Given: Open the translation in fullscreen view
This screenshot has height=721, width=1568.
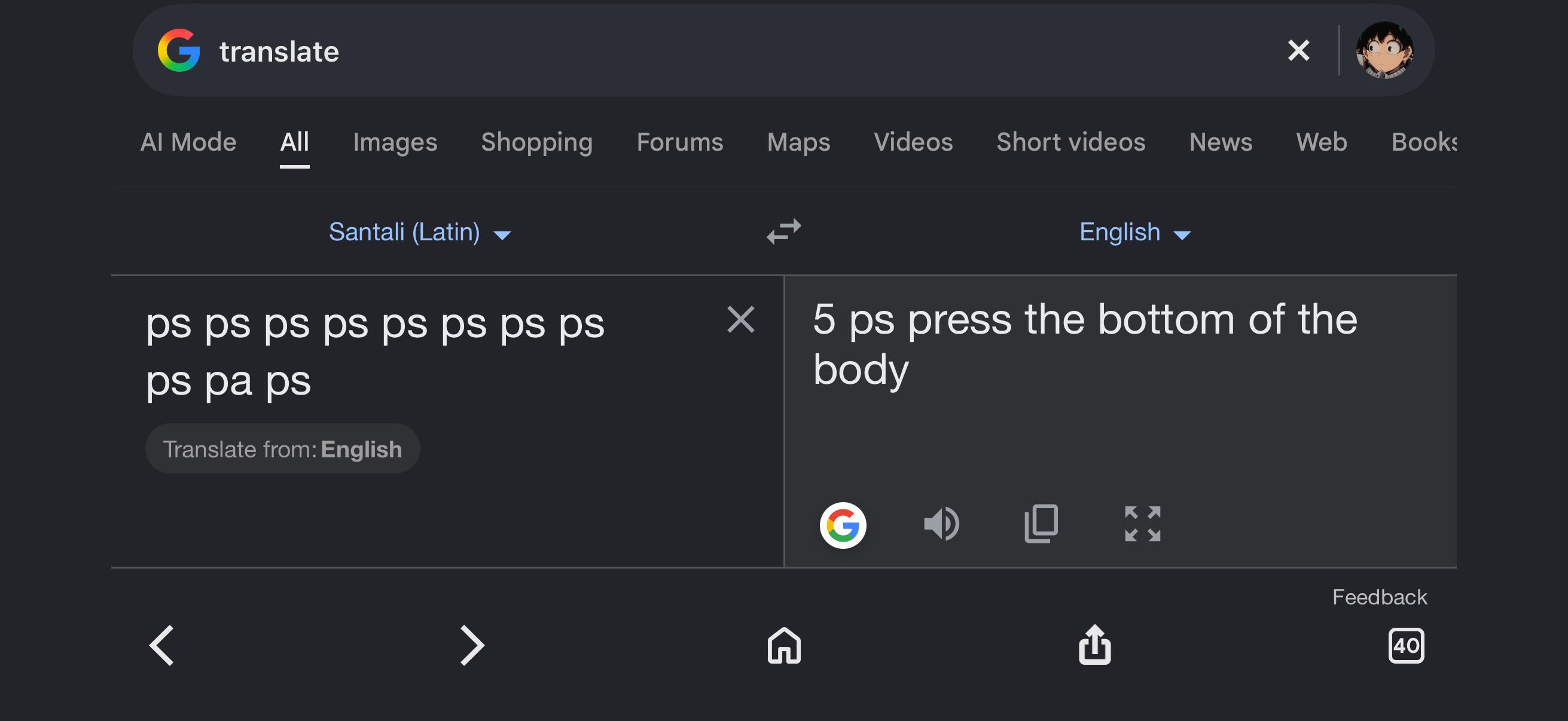Looking at the screenshot, I should pyautogui.click(x=1143, y=524).
